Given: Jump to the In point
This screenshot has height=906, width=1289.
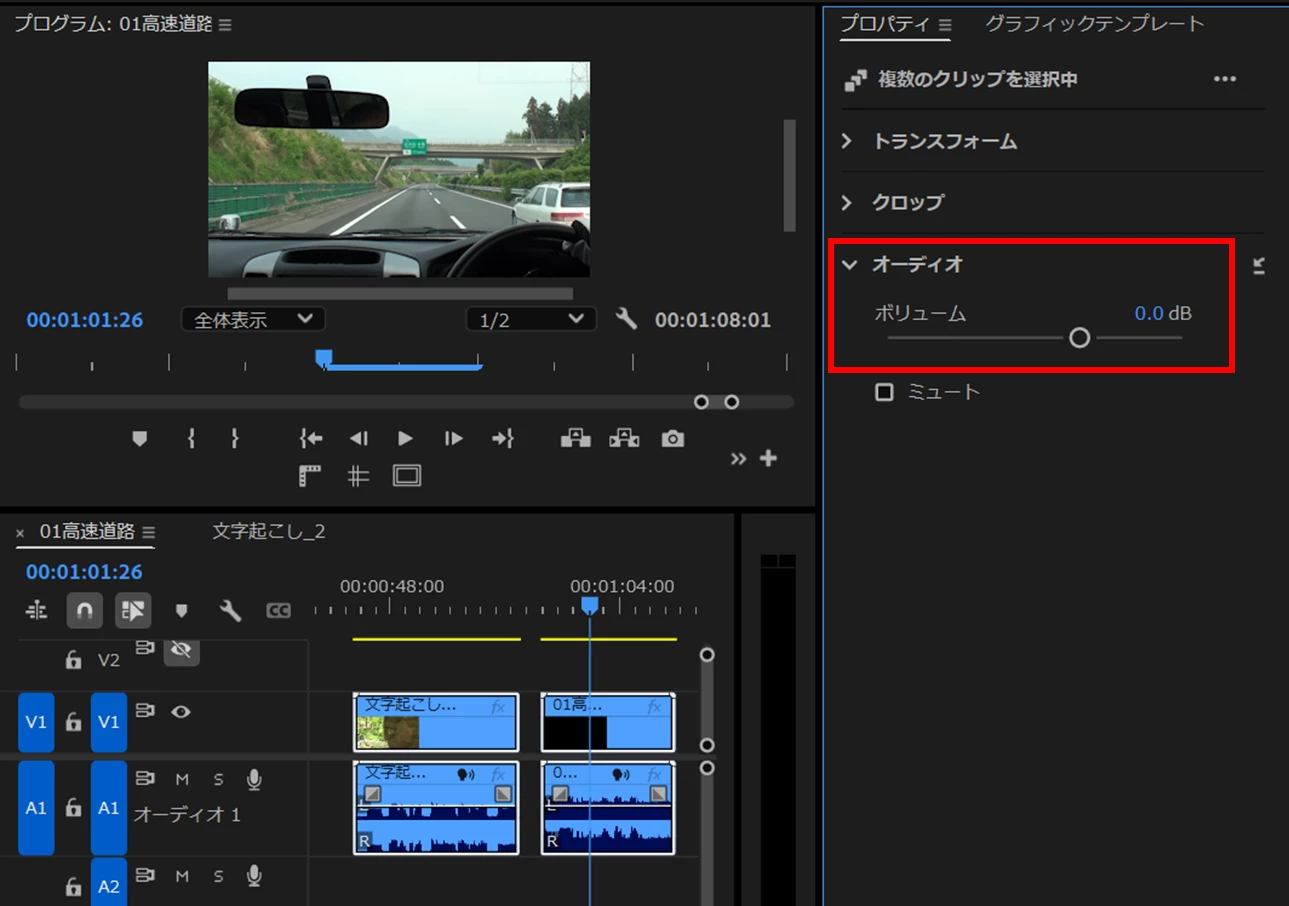Looking at the screenshot, I should pyautogui.click(x=311, y=438).
